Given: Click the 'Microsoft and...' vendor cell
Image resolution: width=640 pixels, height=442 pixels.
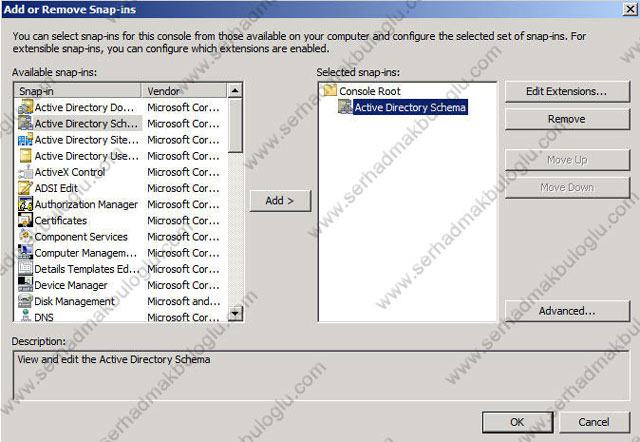Looking at the screenshot, I should pyautogui.click(x=184, y=301).
